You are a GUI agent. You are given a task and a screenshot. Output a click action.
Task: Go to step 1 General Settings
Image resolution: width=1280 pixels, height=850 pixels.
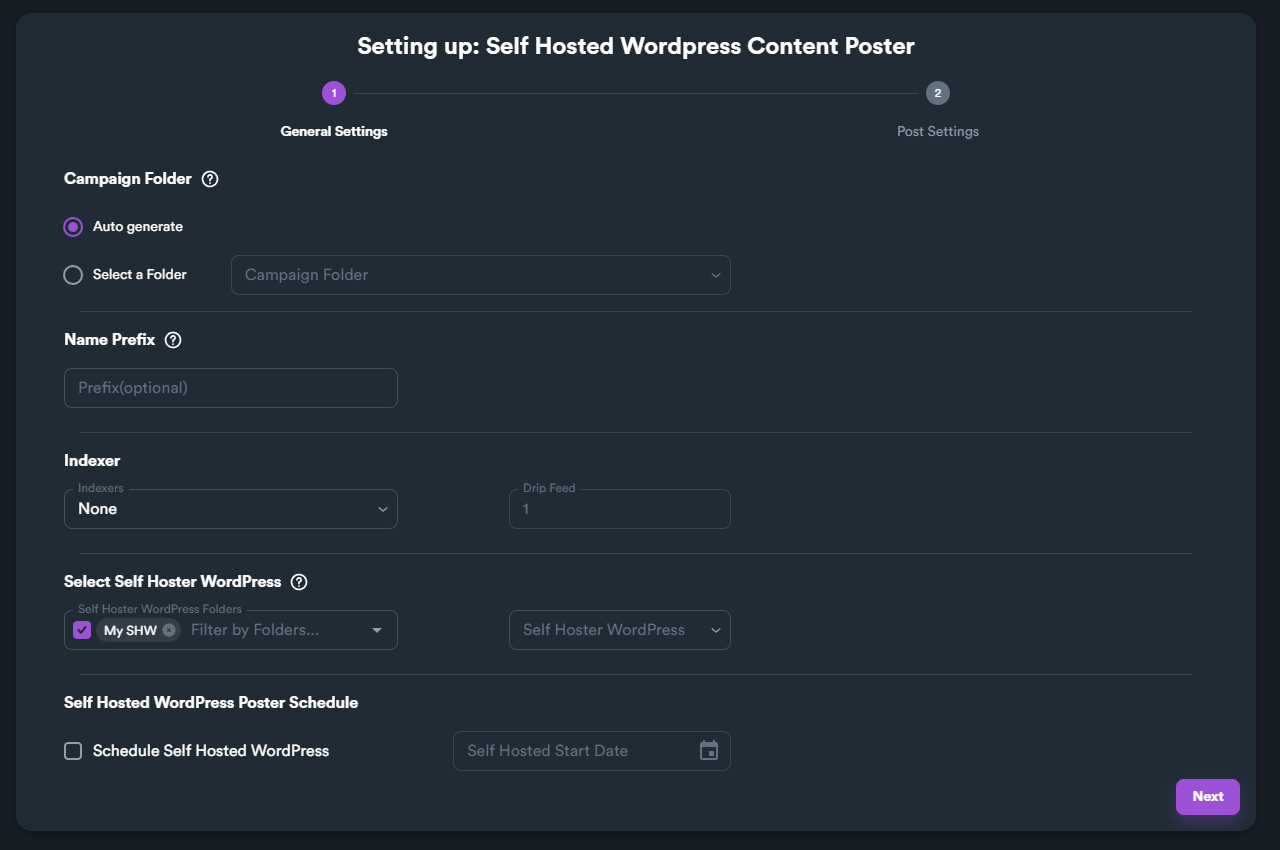click(334, 94)
